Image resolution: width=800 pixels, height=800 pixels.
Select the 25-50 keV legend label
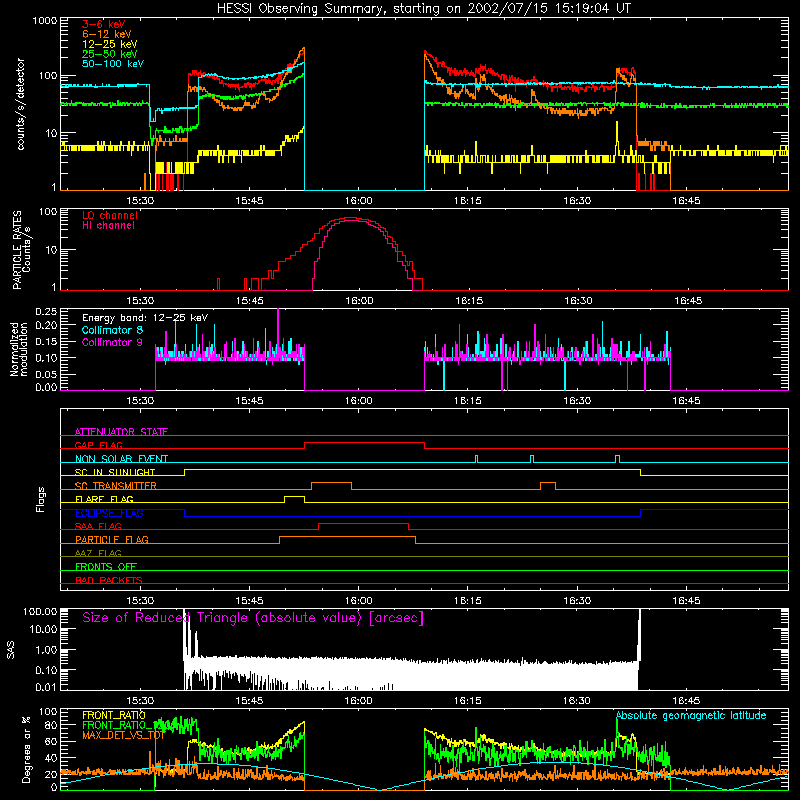[110, 54]
